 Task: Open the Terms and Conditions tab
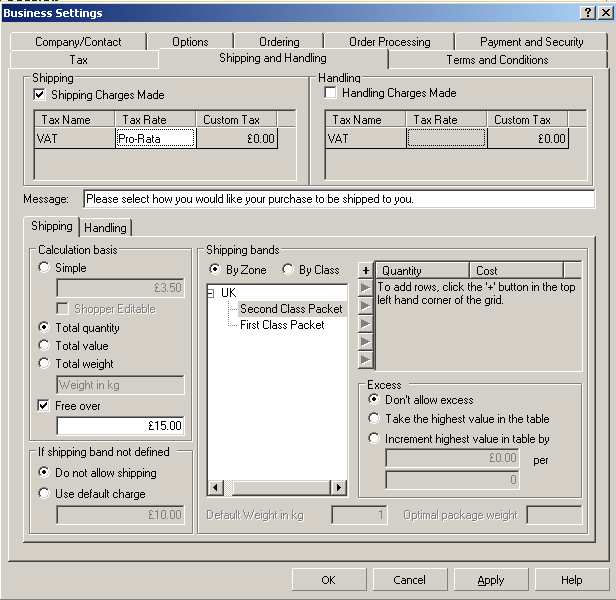(x=497, y=60)
